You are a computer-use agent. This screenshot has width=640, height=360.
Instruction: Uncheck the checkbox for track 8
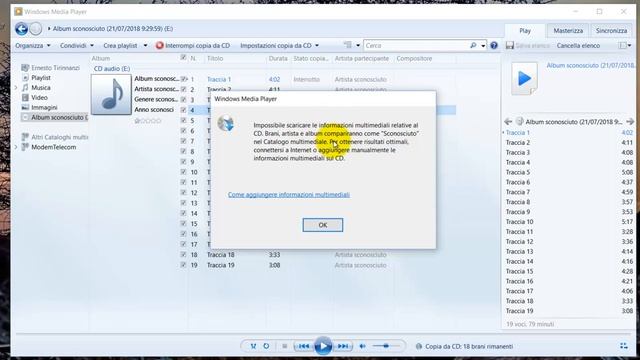point(183,151)
